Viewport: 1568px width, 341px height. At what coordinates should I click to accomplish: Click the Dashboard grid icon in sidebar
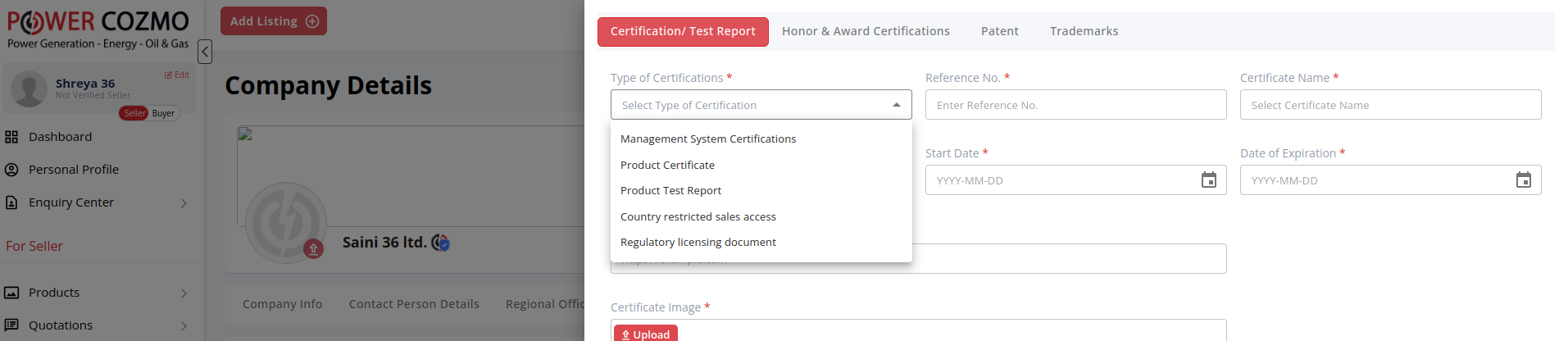[x=11, y=137]
